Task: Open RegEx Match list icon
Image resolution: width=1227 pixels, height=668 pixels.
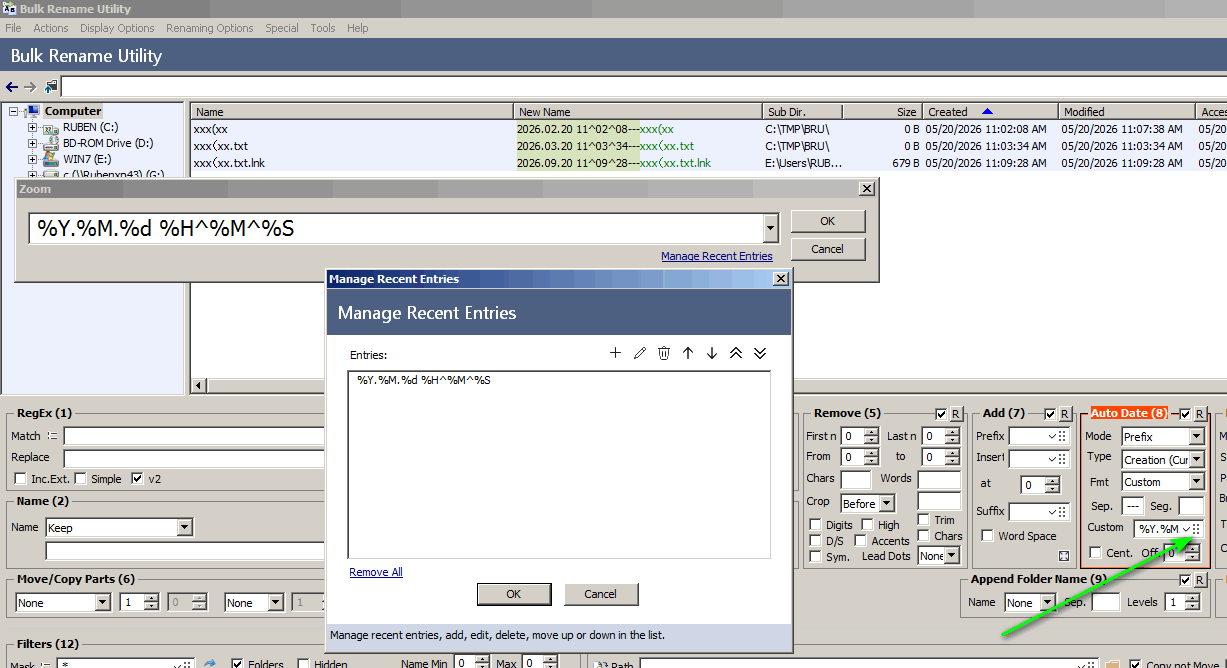Action: [52, 436]
